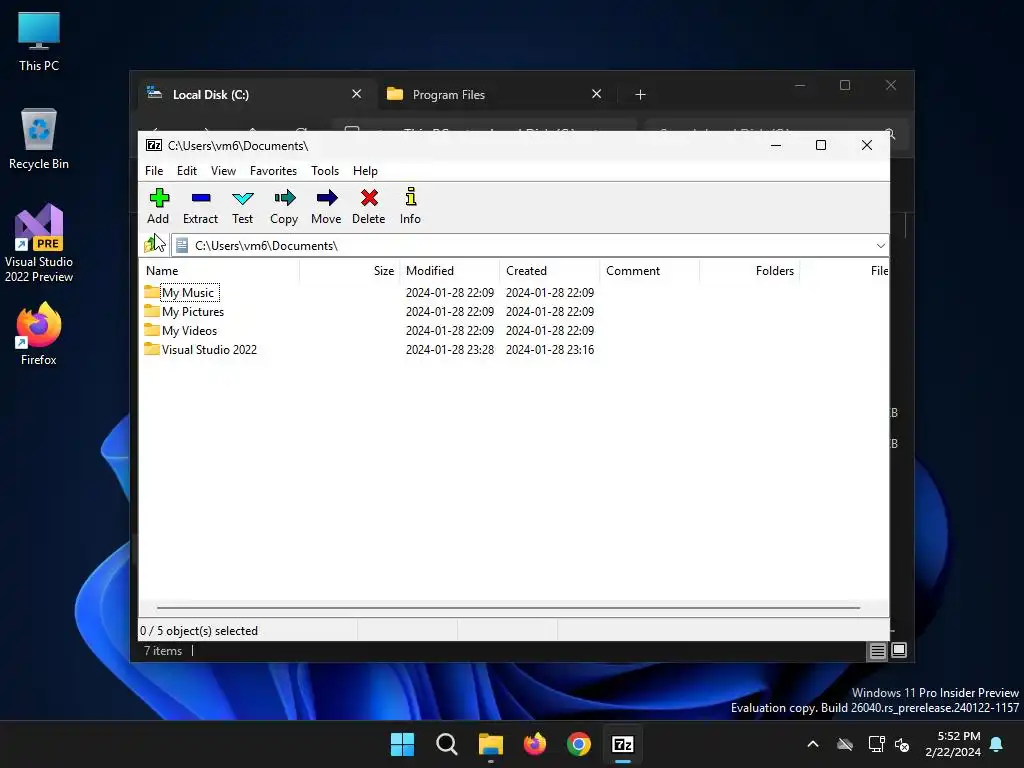Close the Program Files tab
Image resolution: width=1024 pixels, height=768 pixels.
pyautogui.click(x=596, y=94)
